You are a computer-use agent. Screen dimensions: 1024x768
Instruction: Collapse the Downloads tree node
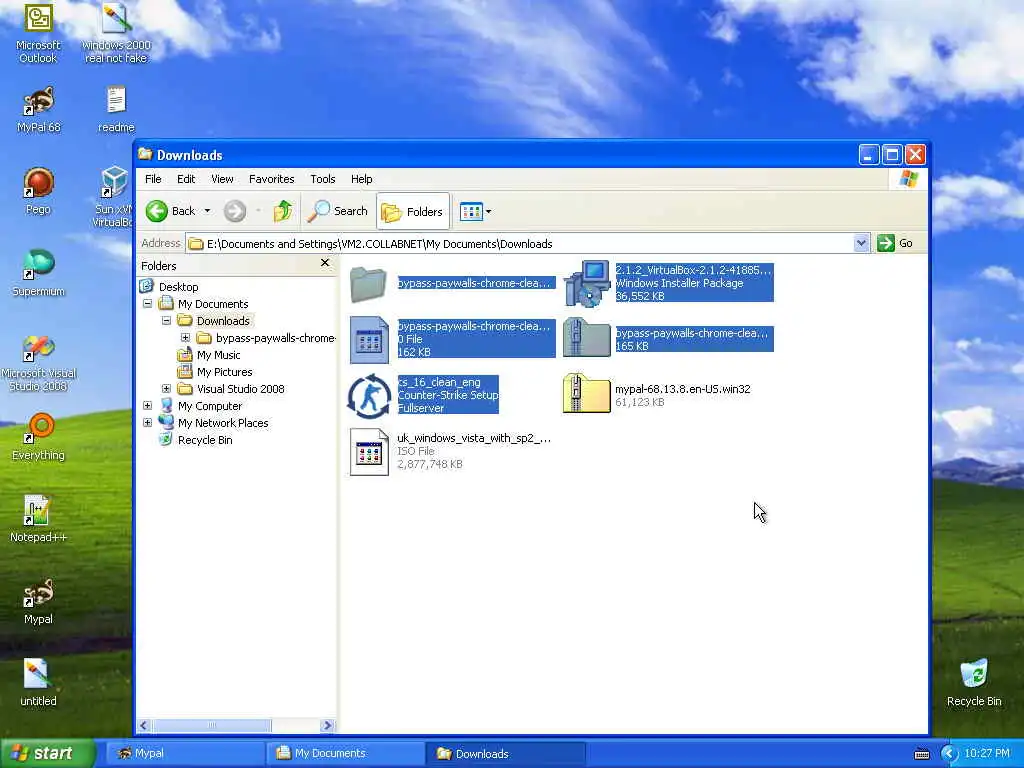[x=167, y=321]
